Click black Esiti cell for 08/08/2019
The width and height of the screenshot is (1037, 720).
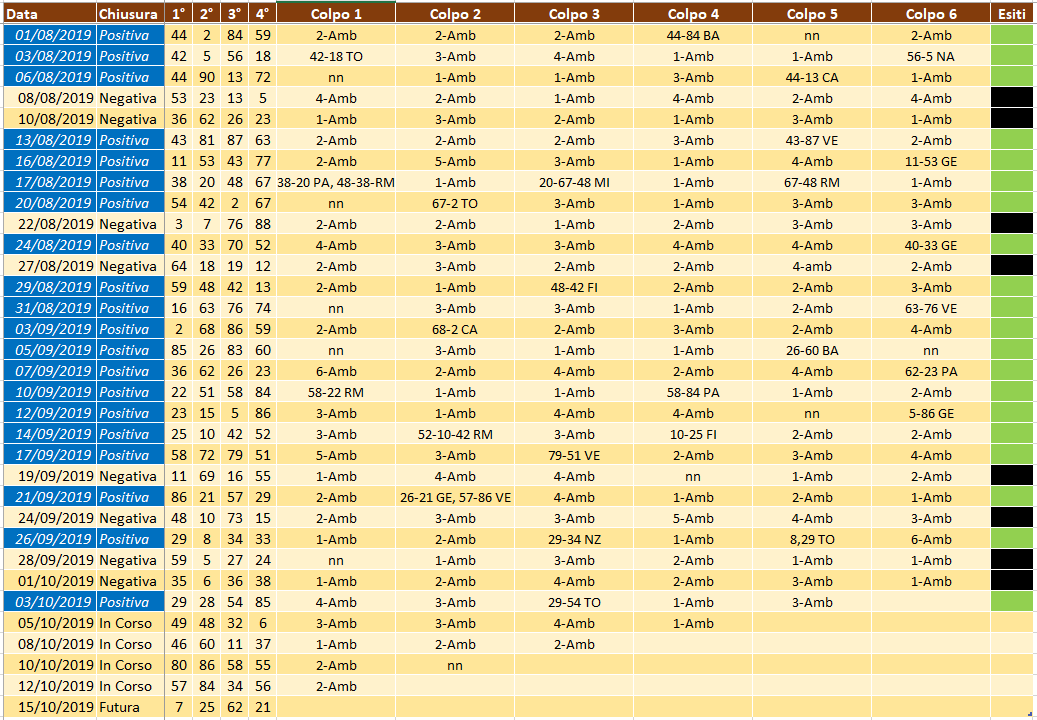pyautogui.click(x=1013, y=98)
